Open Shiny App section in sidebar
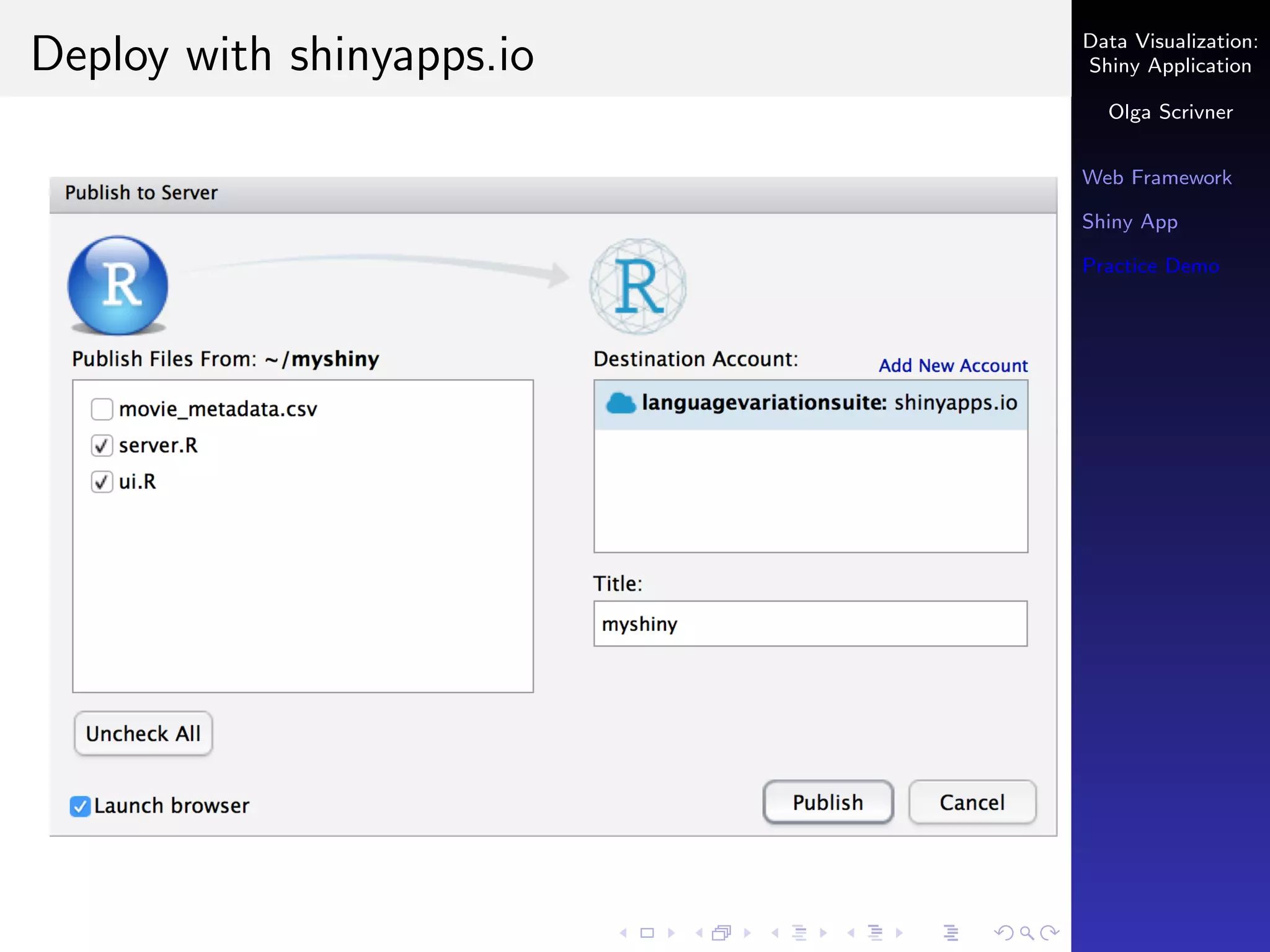This screenshot has height=952, width=1270. (1130, 222)
